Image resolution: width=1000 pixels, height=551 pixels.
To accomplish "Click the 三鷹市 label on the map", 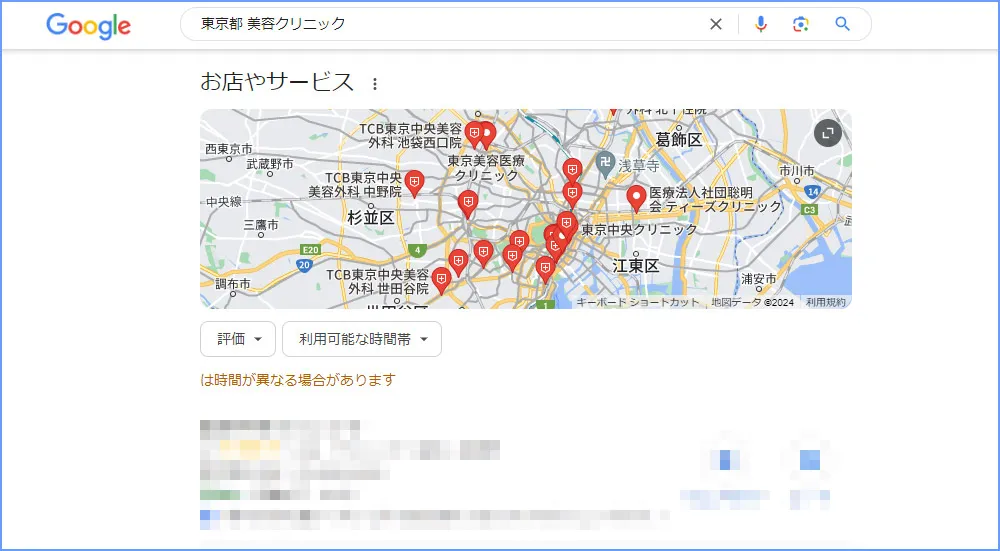I will point(261,225).
